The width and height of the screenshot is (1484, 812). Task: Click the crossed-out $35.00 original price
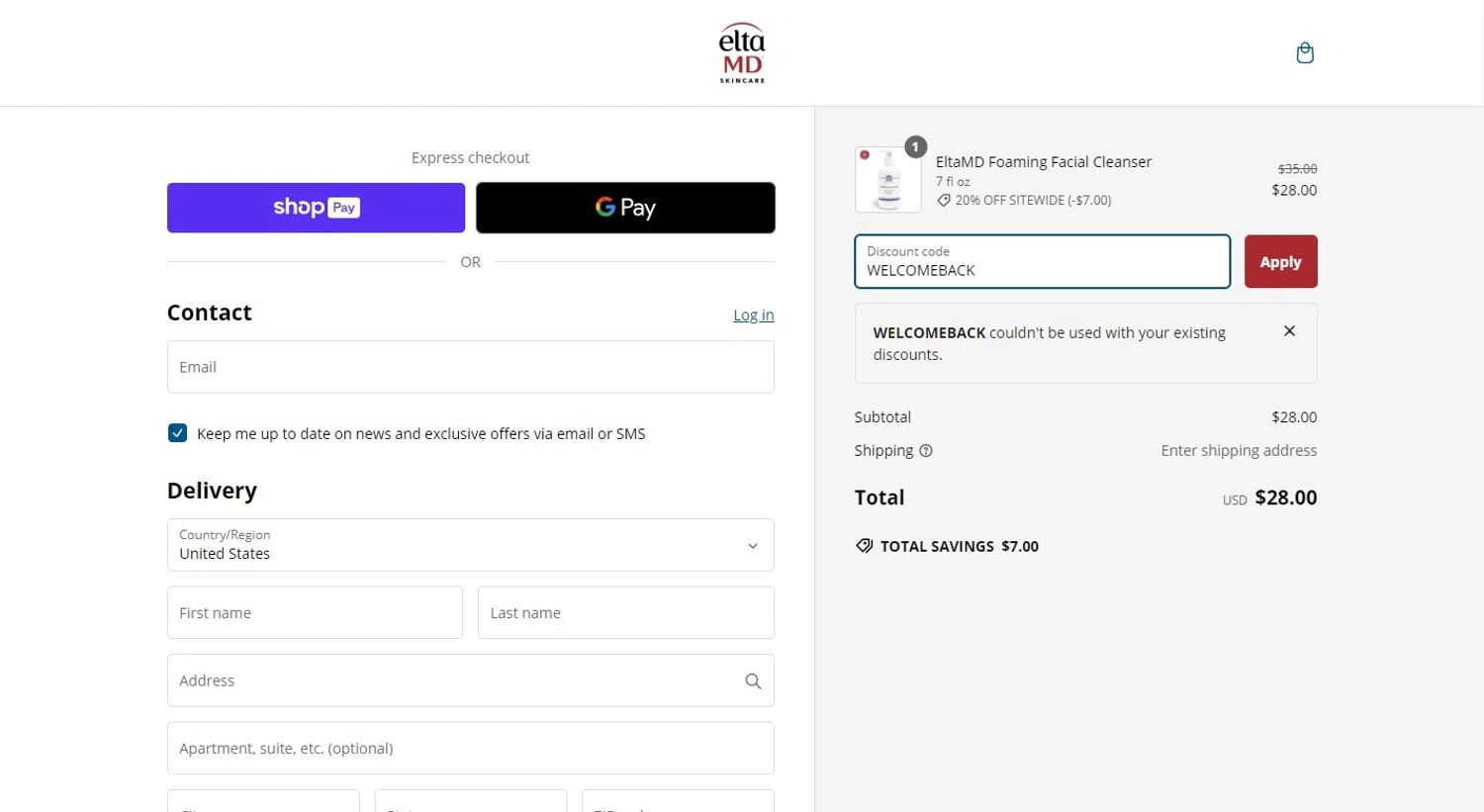1297,169
